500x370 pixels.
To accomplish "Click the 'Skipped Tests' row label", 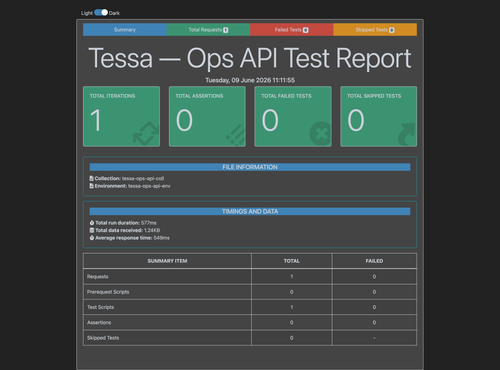I will pos(103,338).
